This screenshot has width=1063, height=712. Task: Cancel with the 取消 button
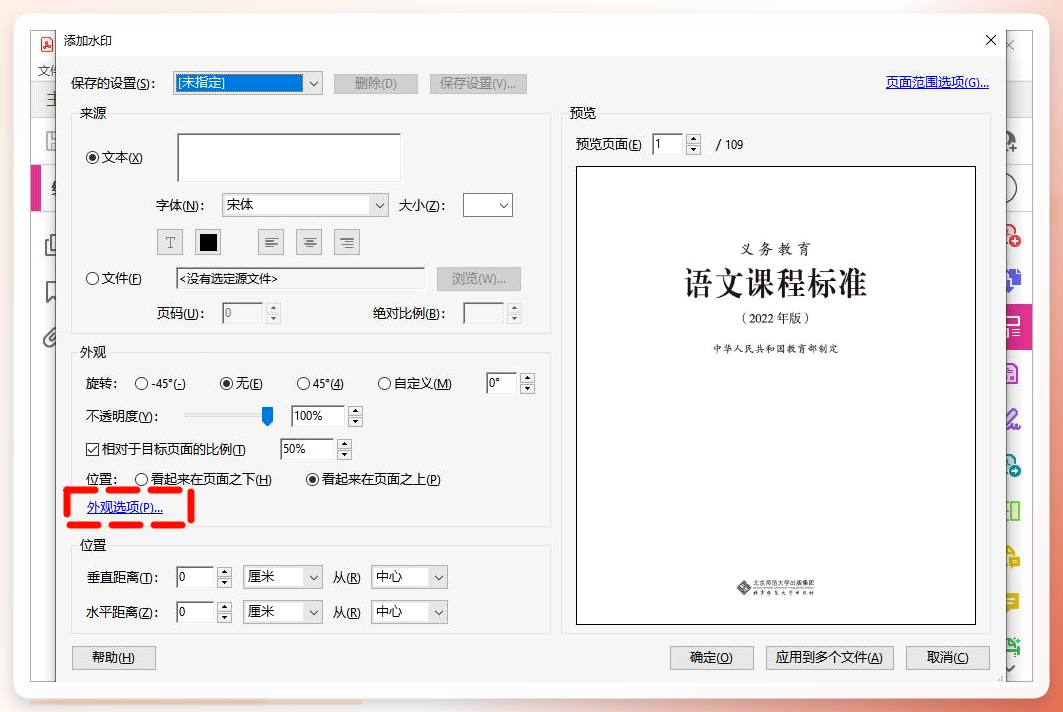(x=948, y=658)
